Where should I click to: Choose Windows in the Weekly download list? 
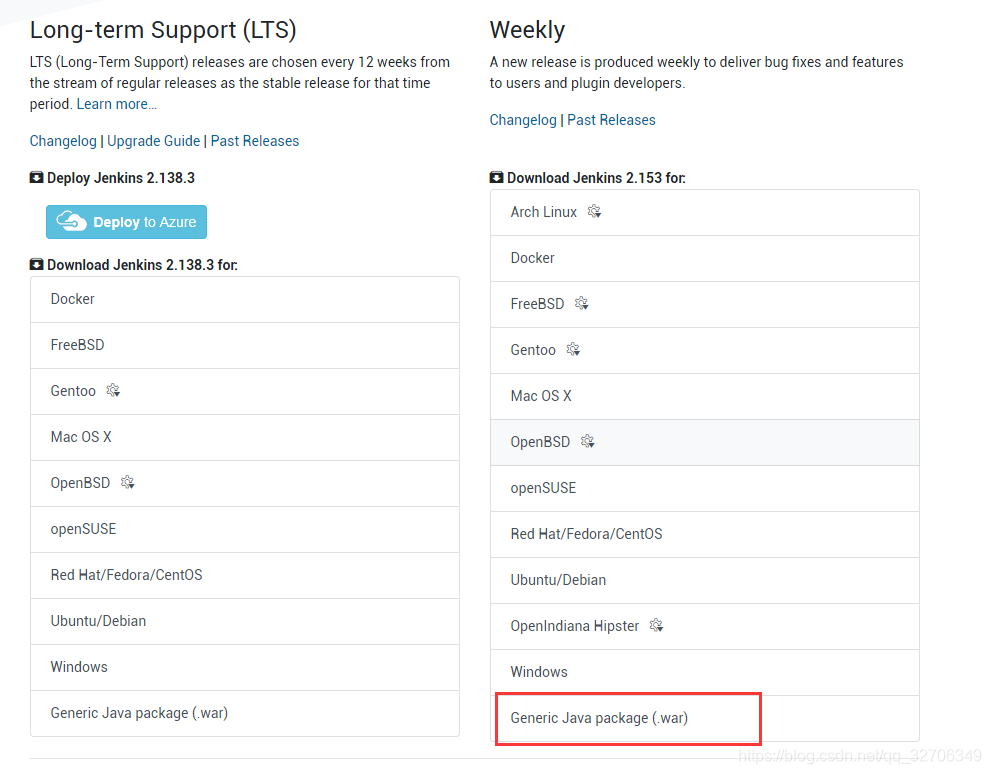pos(705,673)
